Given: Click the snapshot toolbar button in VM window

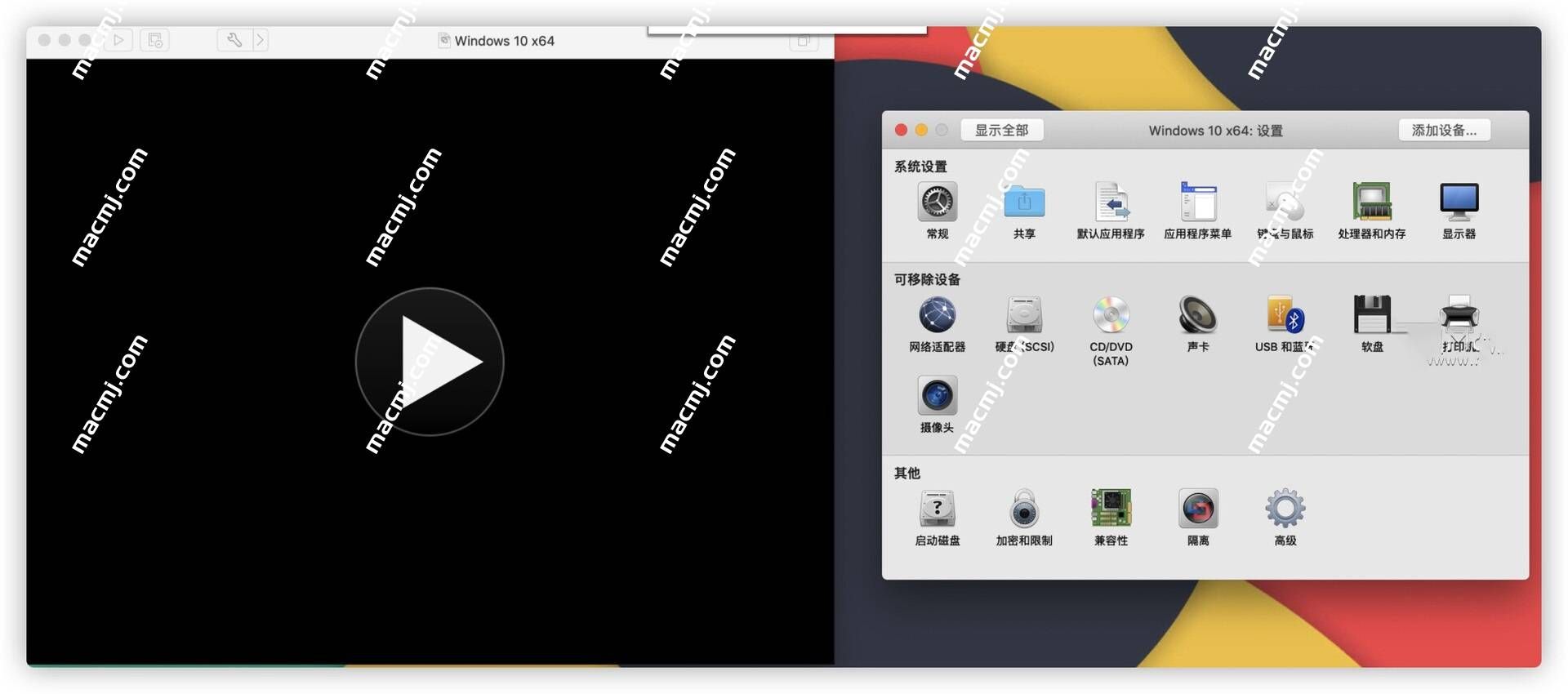Looking at the screenshot, I should [154, 40].
